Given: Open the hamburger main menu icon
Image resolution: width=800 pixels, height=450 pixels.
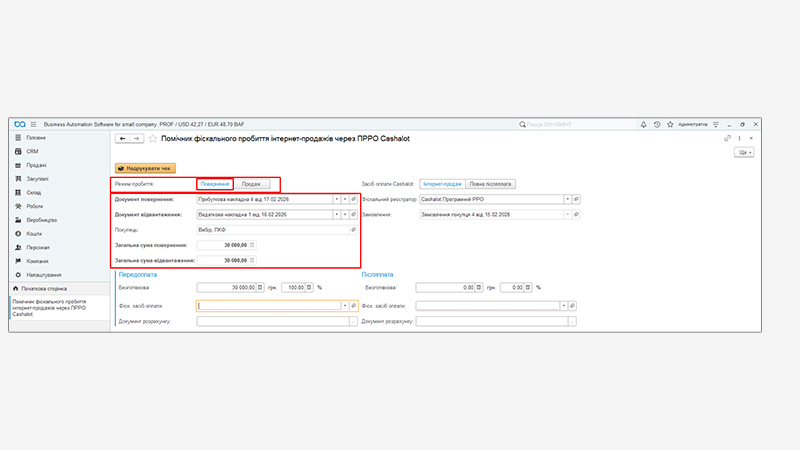Looking at the screenshot, I should [33, 123].
